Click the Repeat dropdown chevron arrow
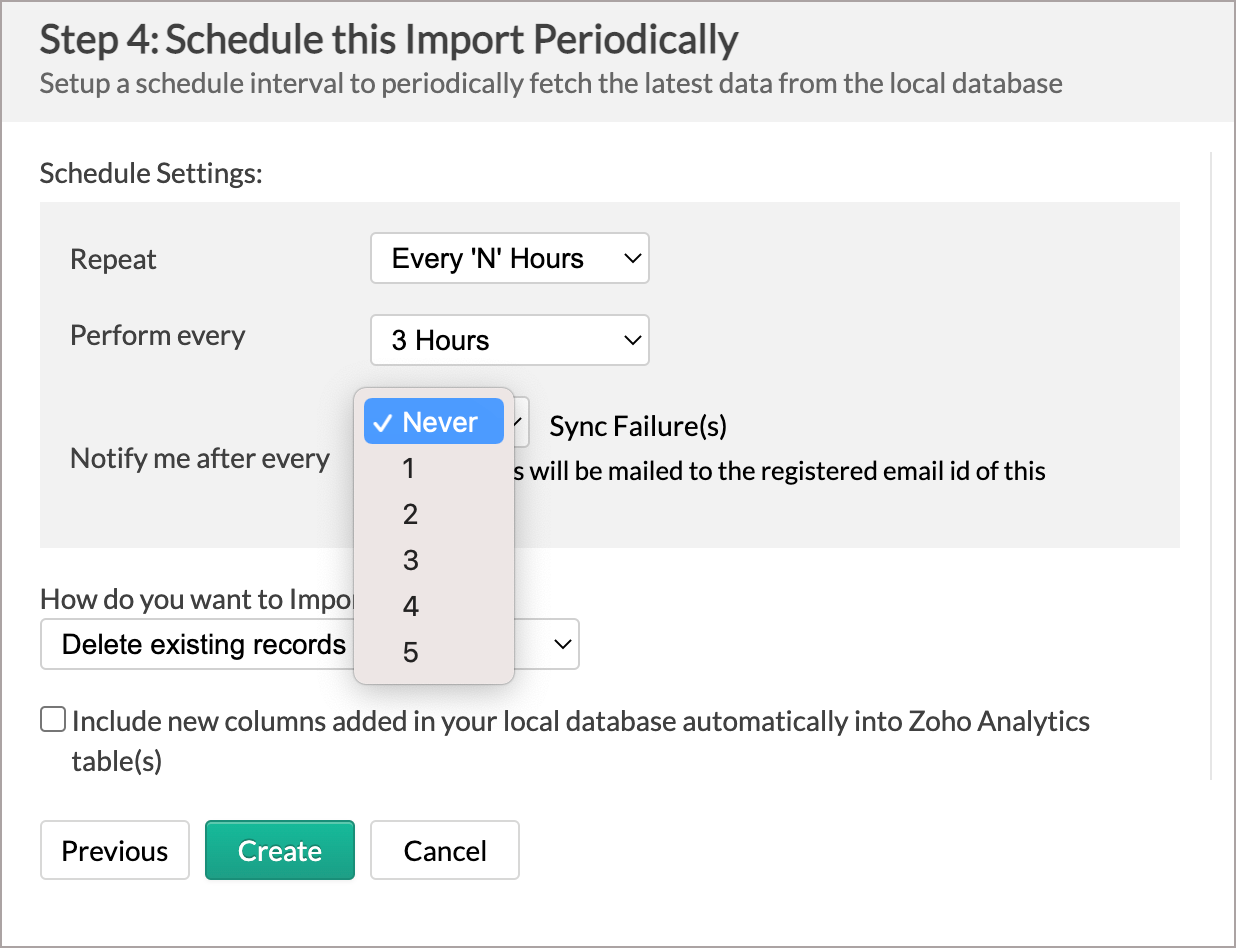Image resolution: width=1236 pixels, height=948 pixels. (631, 259)
